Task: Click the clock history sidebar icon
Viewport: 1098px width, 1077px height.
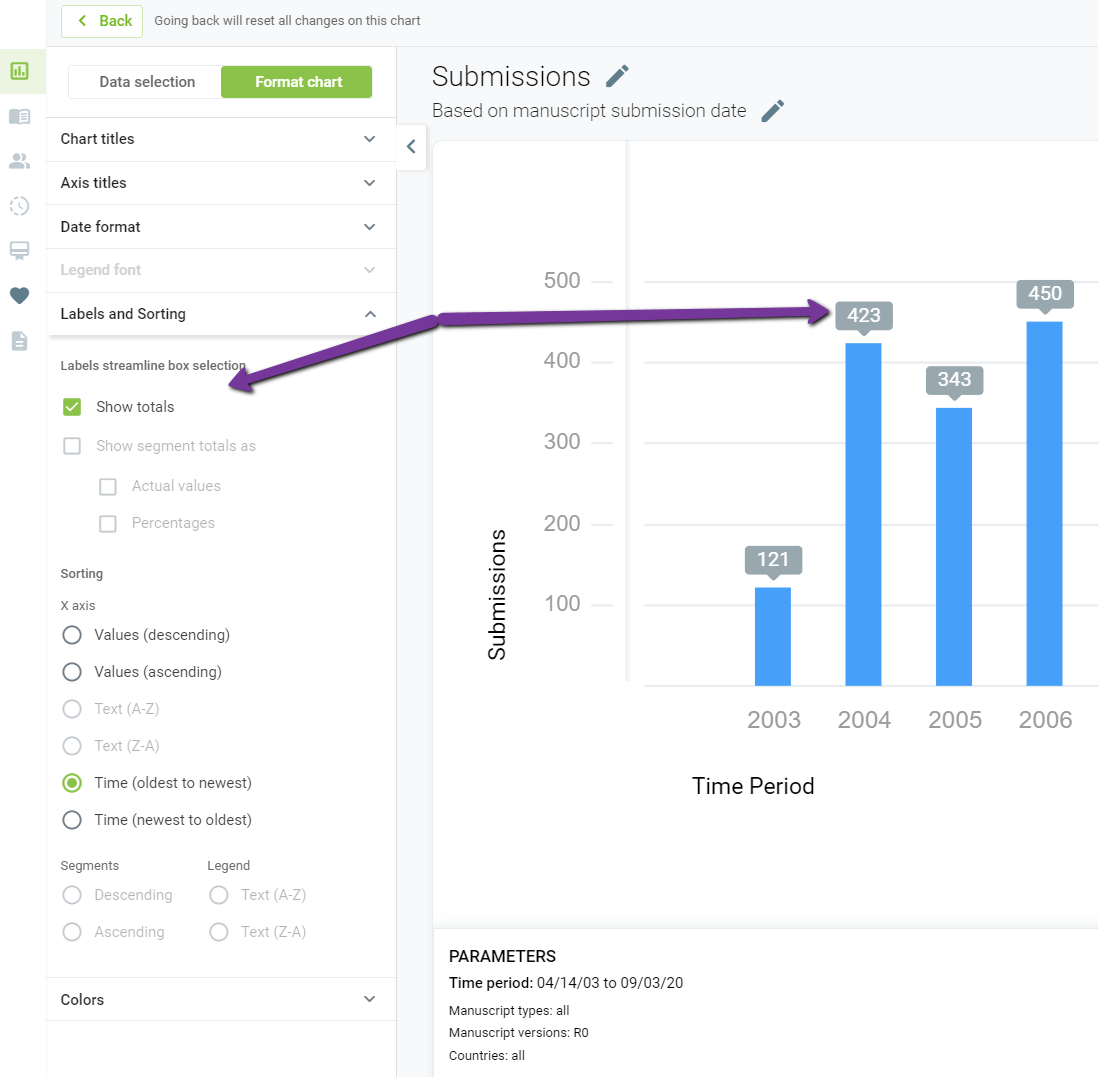Action: pyautogui.click(x=20, y=206)
